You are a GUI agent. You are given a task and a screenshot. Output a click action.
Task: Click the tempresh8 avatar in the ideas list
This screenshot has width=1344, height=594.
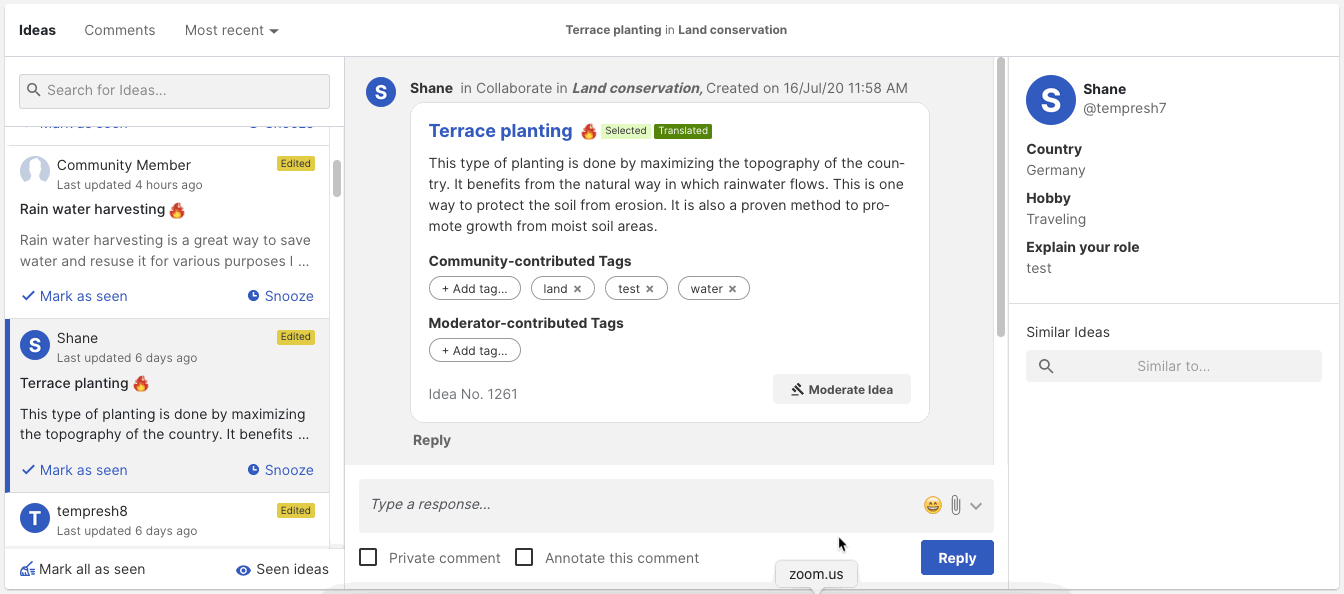click(35, 518)
